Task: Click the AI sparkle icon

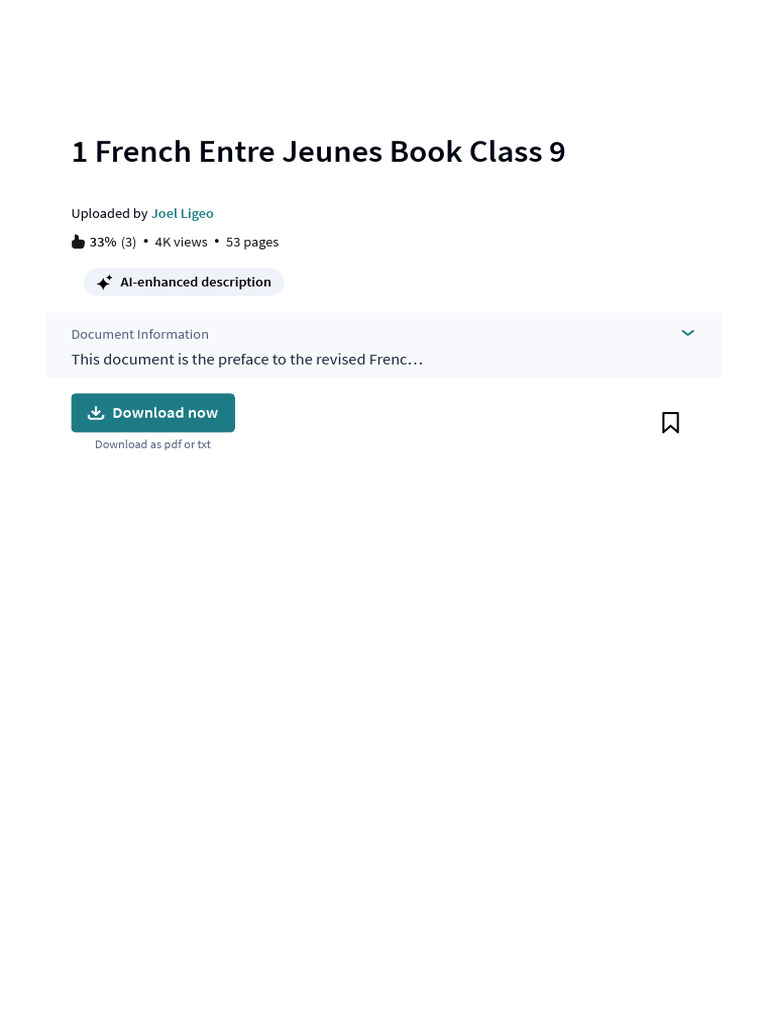Action: pos(104,283)
